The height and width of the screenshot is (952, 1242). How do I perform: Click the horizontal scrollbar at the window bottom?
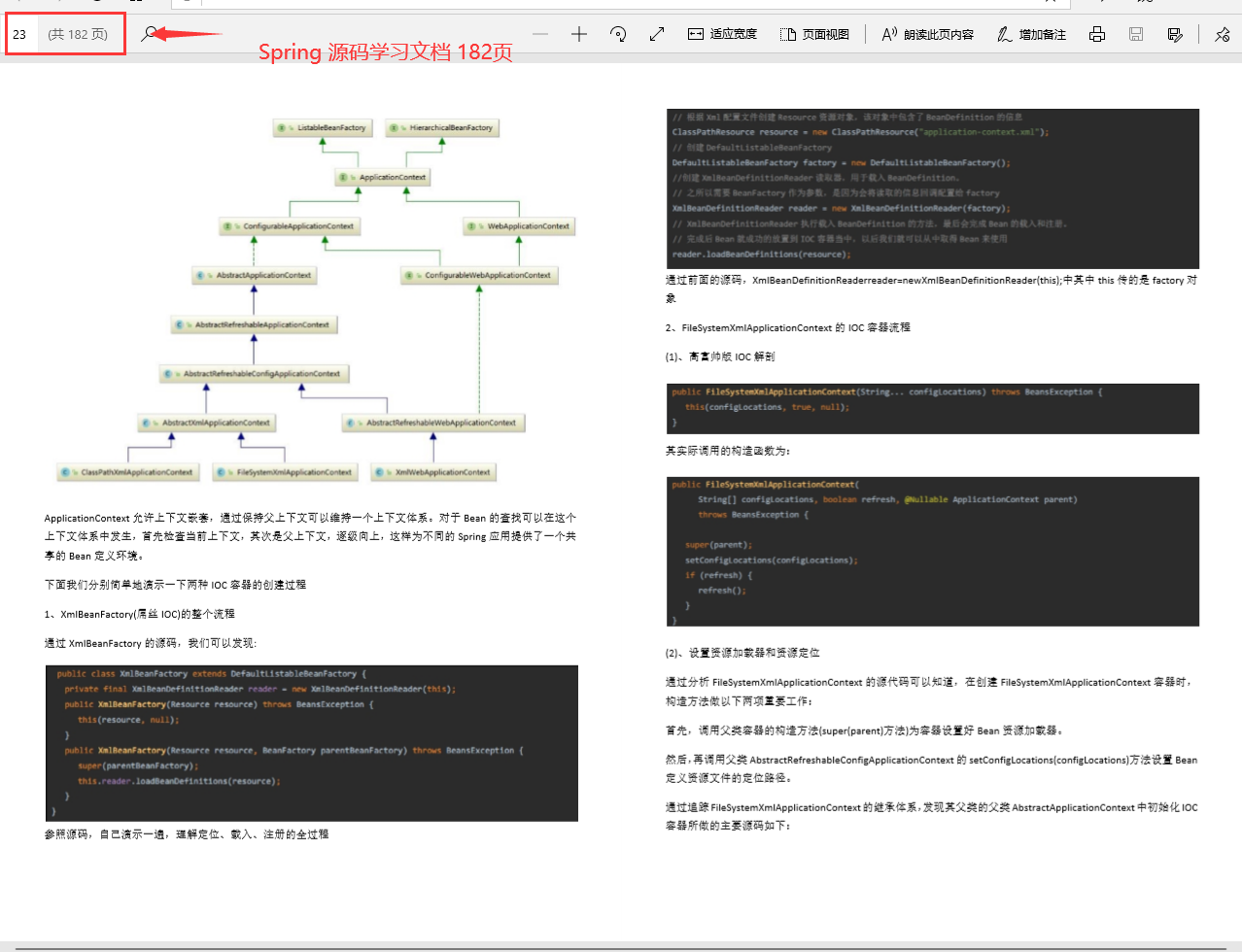point(621,947)
